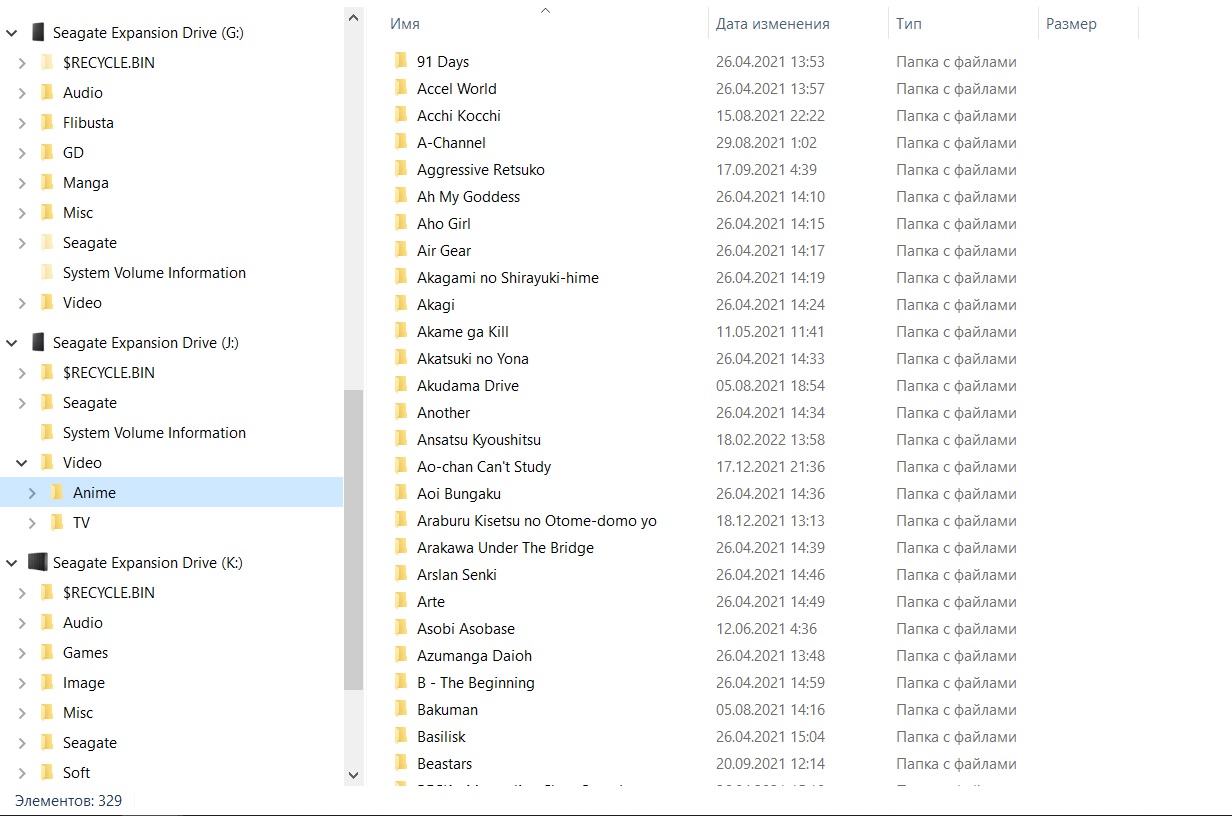Expand the Image folder in the tree
The height and width of the screenshot is (816, 1232).
click(x=22, y=683)
